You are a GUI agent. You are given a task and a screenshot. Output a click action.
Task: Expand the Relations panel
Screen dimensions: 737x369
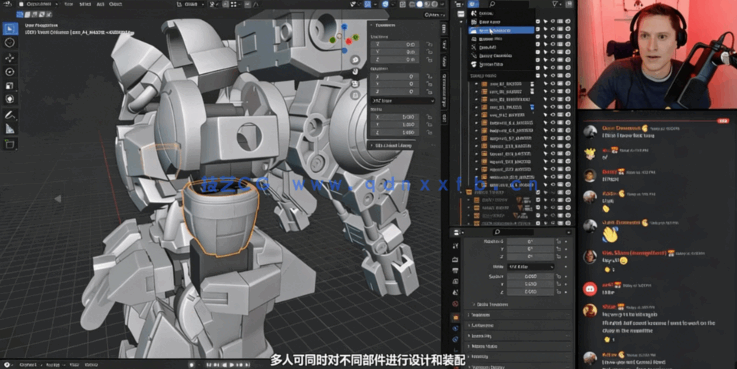480,315
